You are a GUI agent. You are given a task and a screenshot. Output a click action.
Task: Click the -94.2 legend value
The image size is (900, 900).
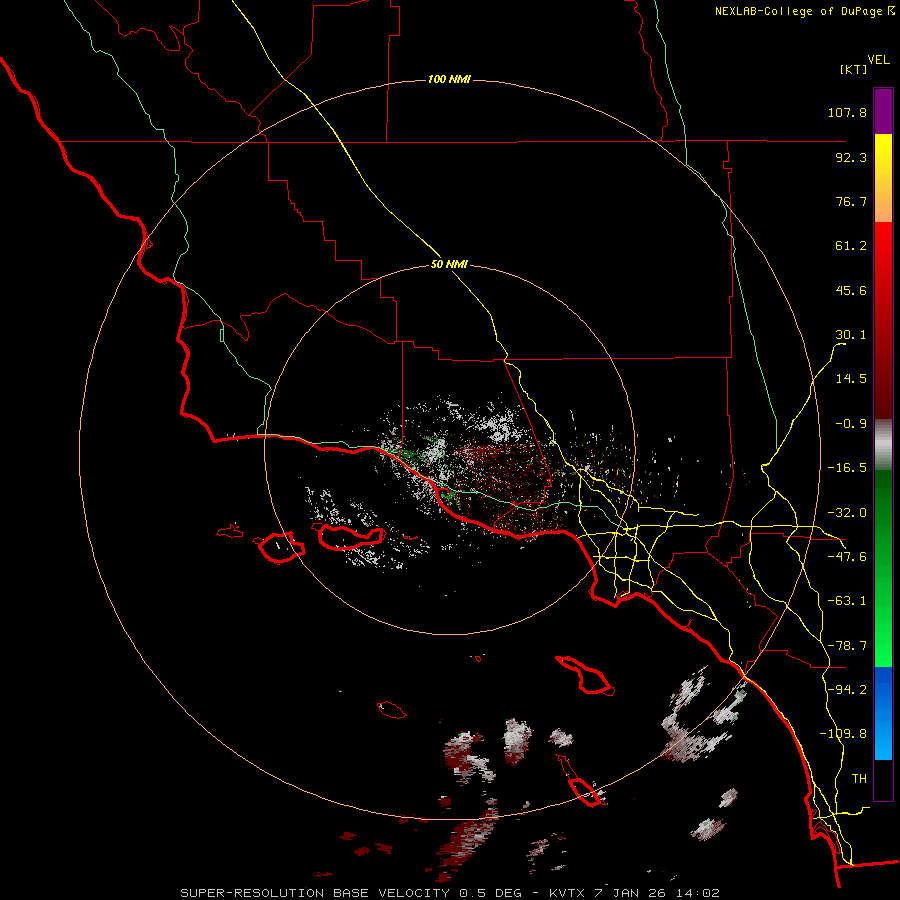point(847,690)
